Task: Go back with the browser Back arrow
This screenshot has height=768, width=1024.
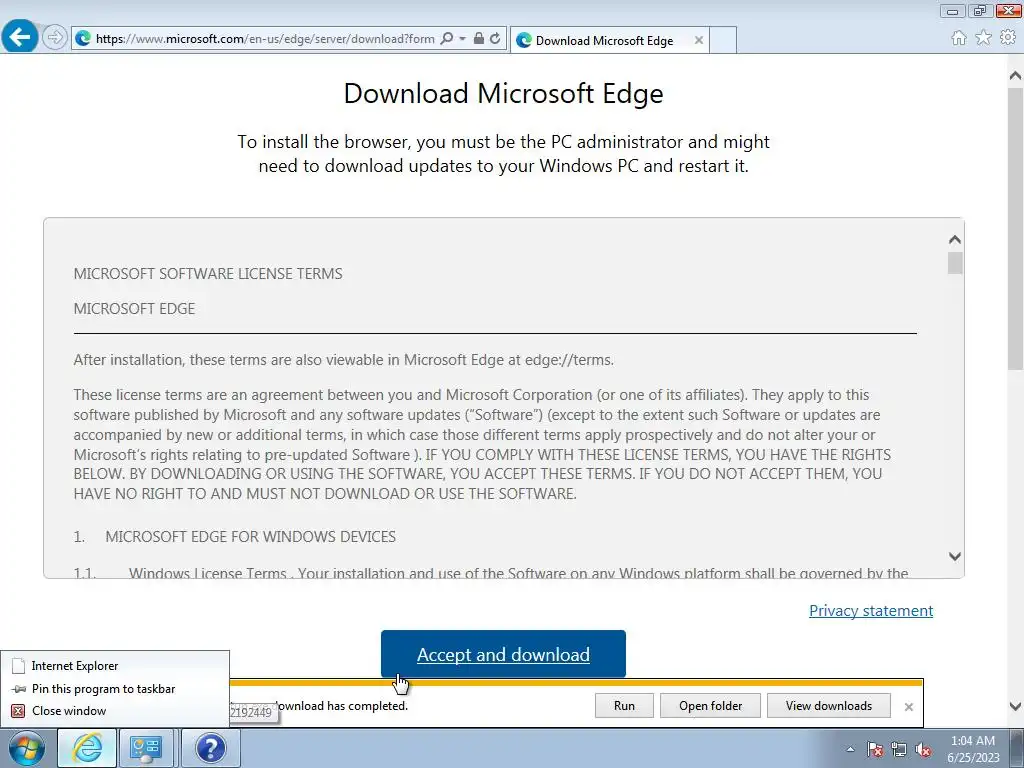Action: point(20,35)
